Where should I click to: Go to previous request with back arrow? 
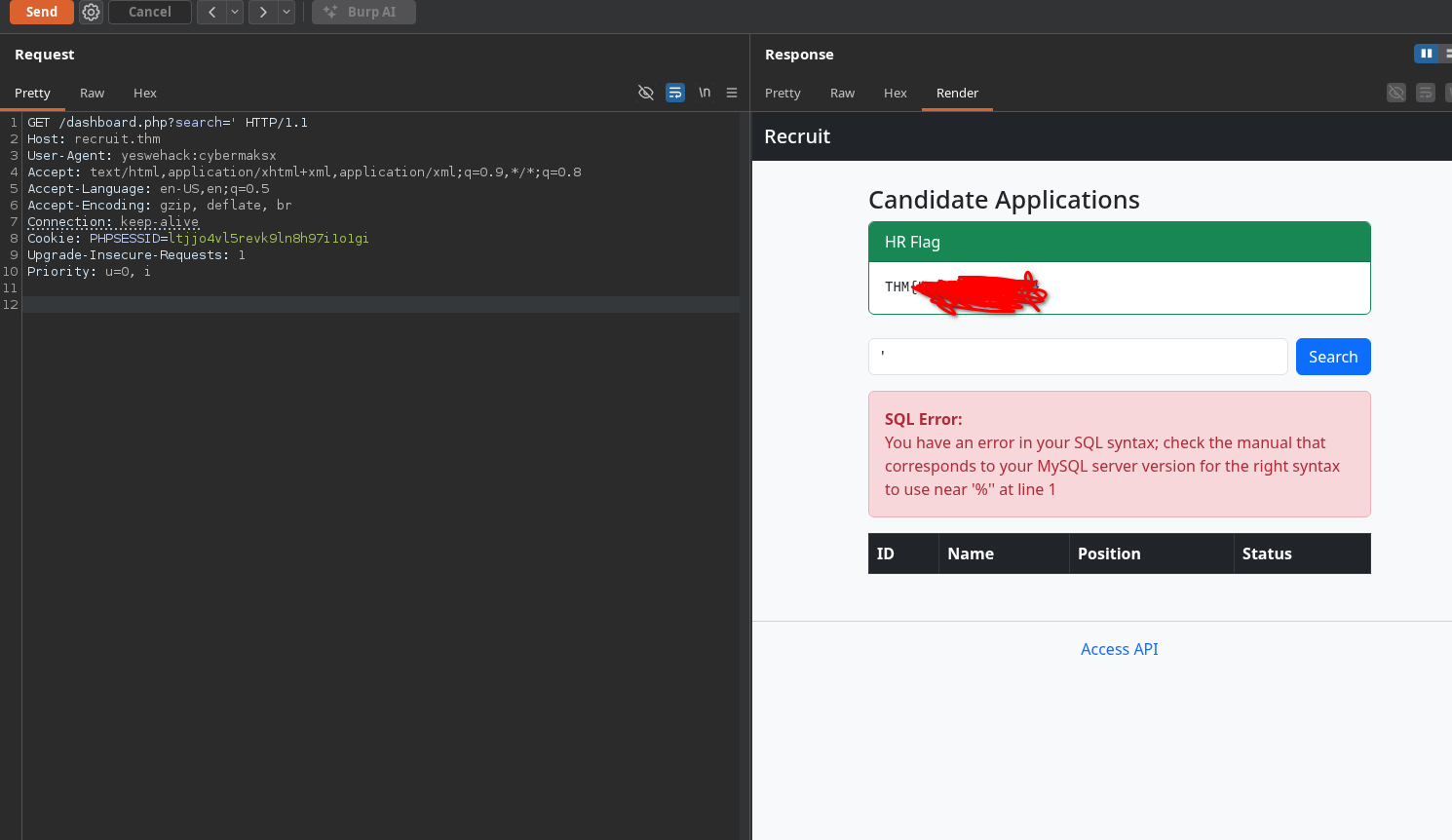click(x=211, y=12)
